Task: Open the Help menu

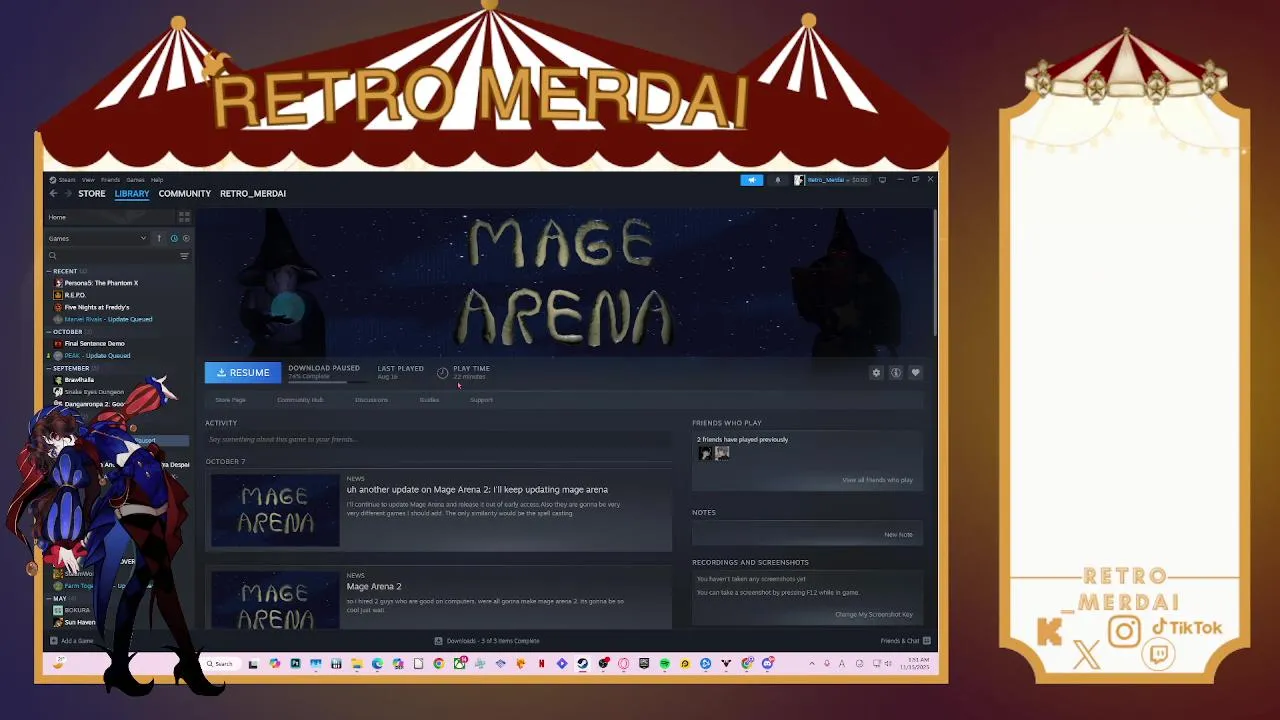Action: 157,180
